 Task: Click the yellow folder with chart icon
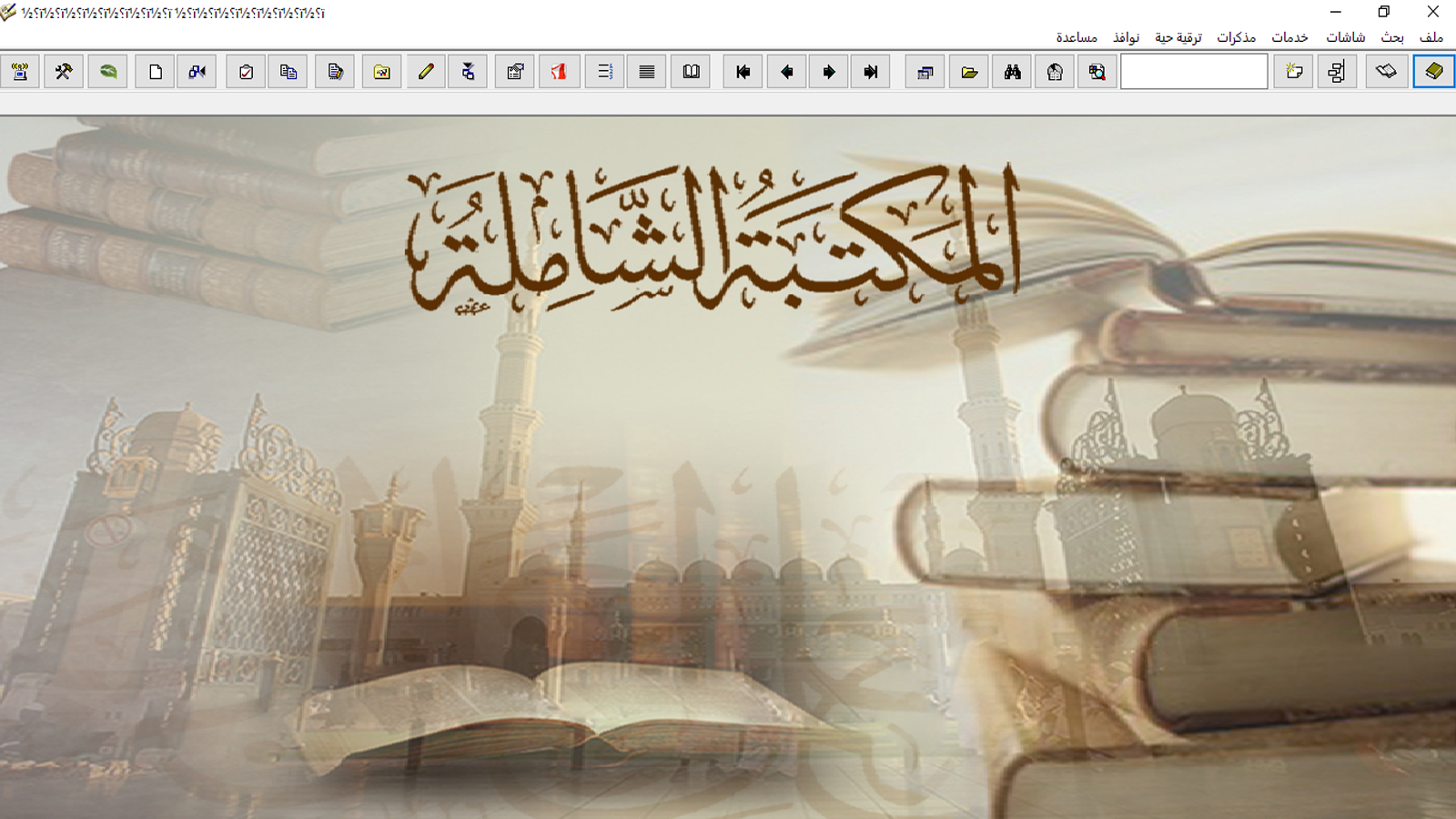pos(382,71)
